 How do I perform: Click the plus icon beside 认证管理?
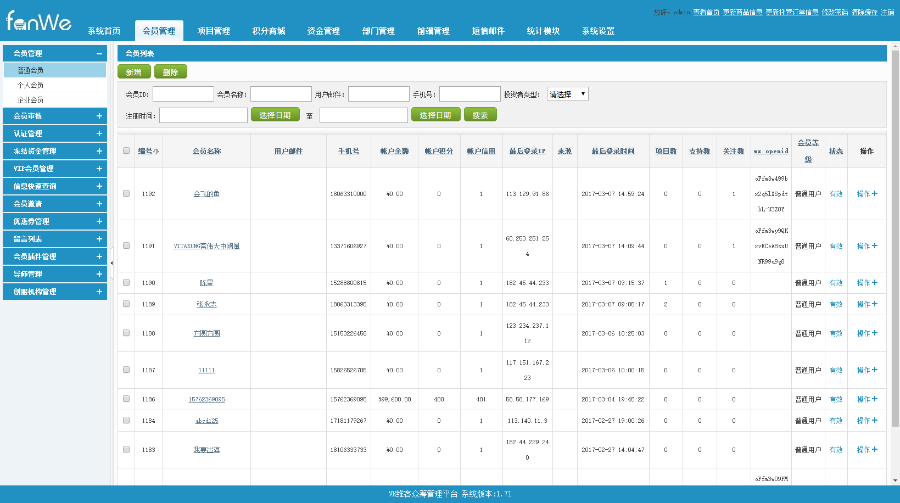(99, 133)
